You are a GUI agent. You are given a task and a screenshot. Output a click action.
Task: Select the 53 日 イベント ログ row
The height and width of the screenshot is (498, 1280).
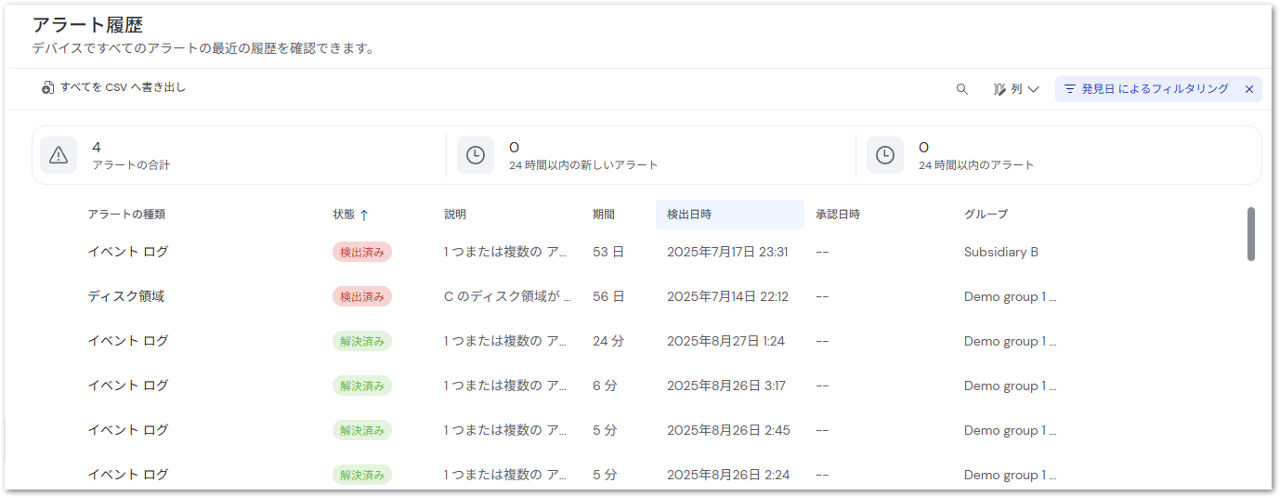point(640,252)
